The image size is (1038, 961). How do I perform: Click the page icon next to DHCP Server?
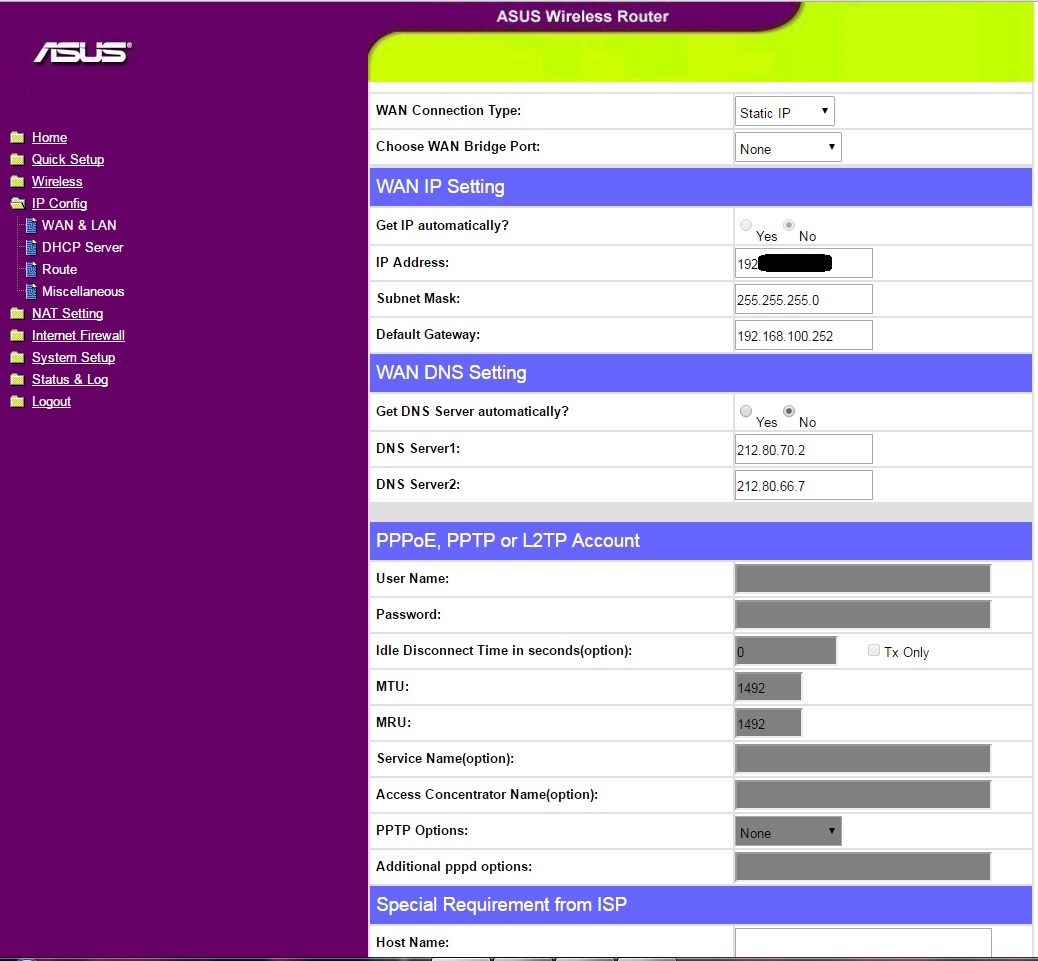(x=31, y=248)
